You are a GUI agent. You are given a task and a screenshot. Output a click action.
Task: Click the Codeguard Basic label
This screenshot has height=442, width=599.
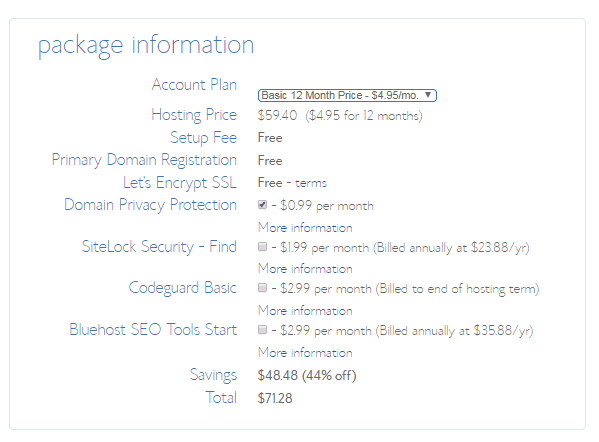pos(183,288)
